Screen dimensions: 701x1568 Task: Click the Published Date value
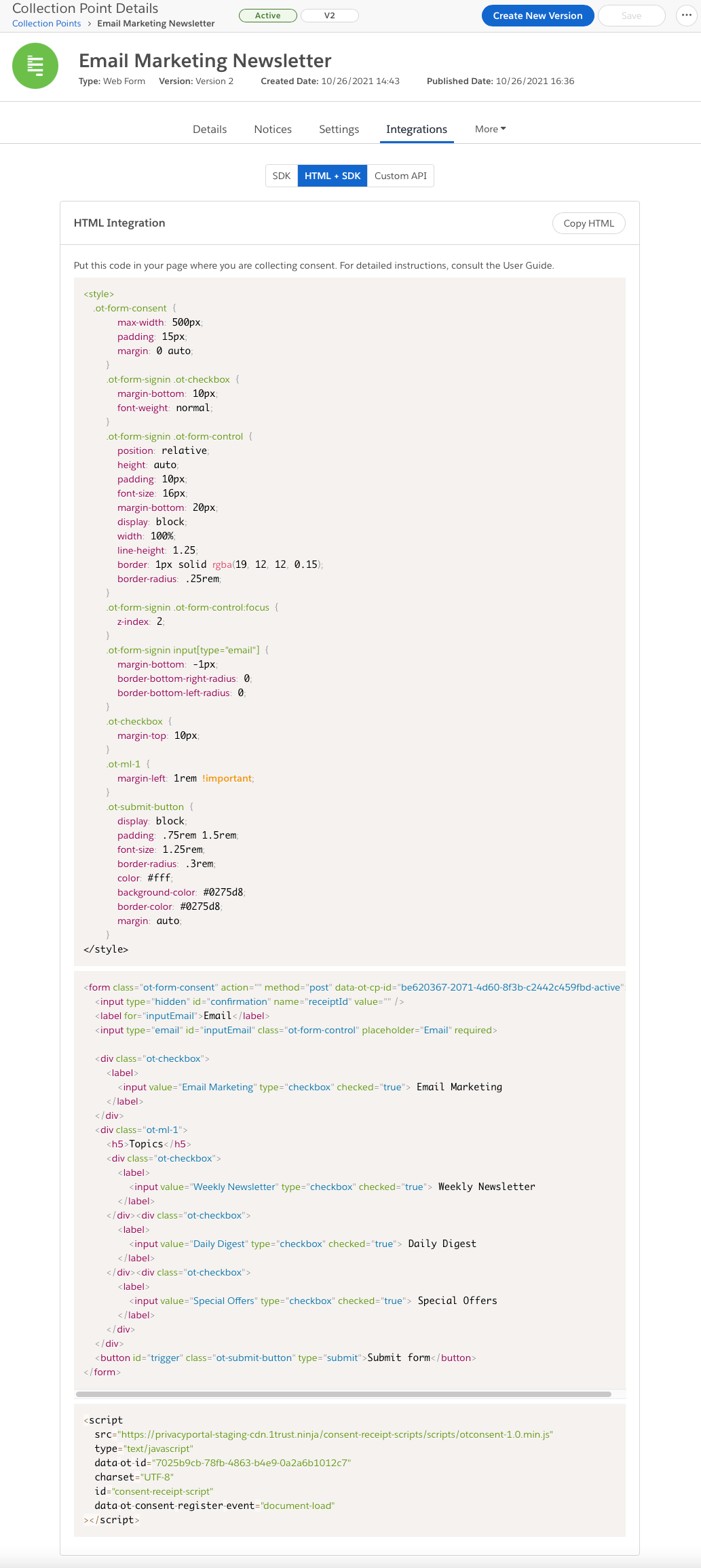[535, 81]
